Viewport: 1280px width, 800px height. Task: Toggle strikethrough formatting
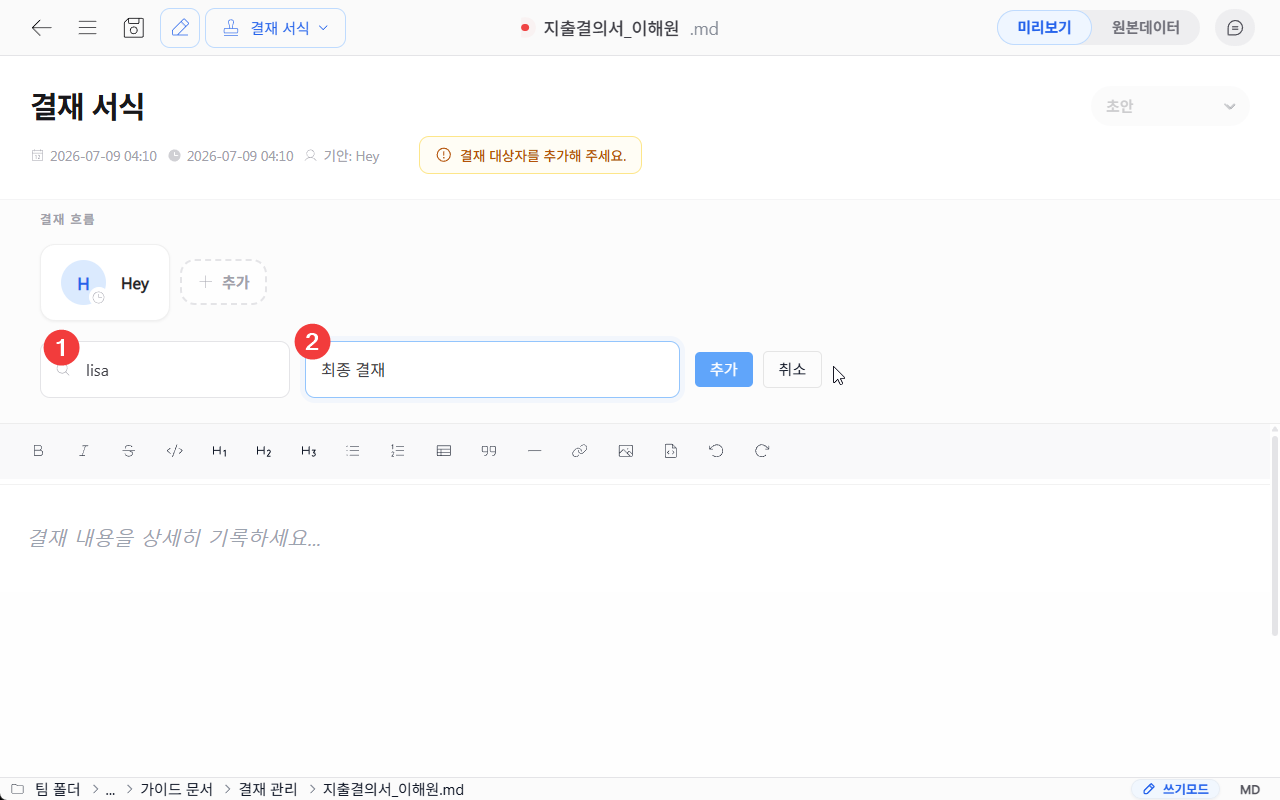pyautogui.click(x=129, y=451)
